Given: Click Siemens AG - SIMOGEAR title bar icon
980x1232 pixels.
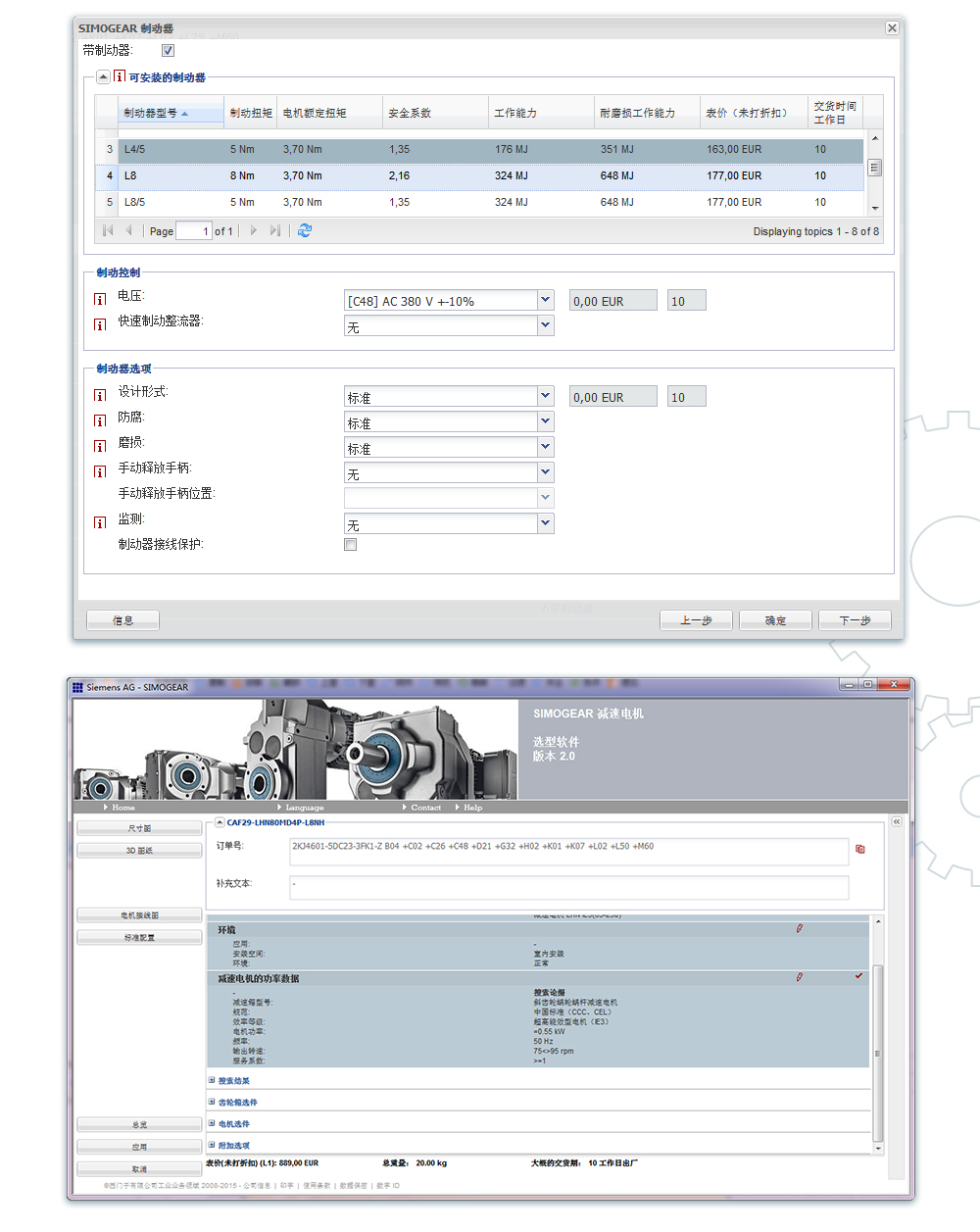Looking at the screenshot, I should [77, 687].
